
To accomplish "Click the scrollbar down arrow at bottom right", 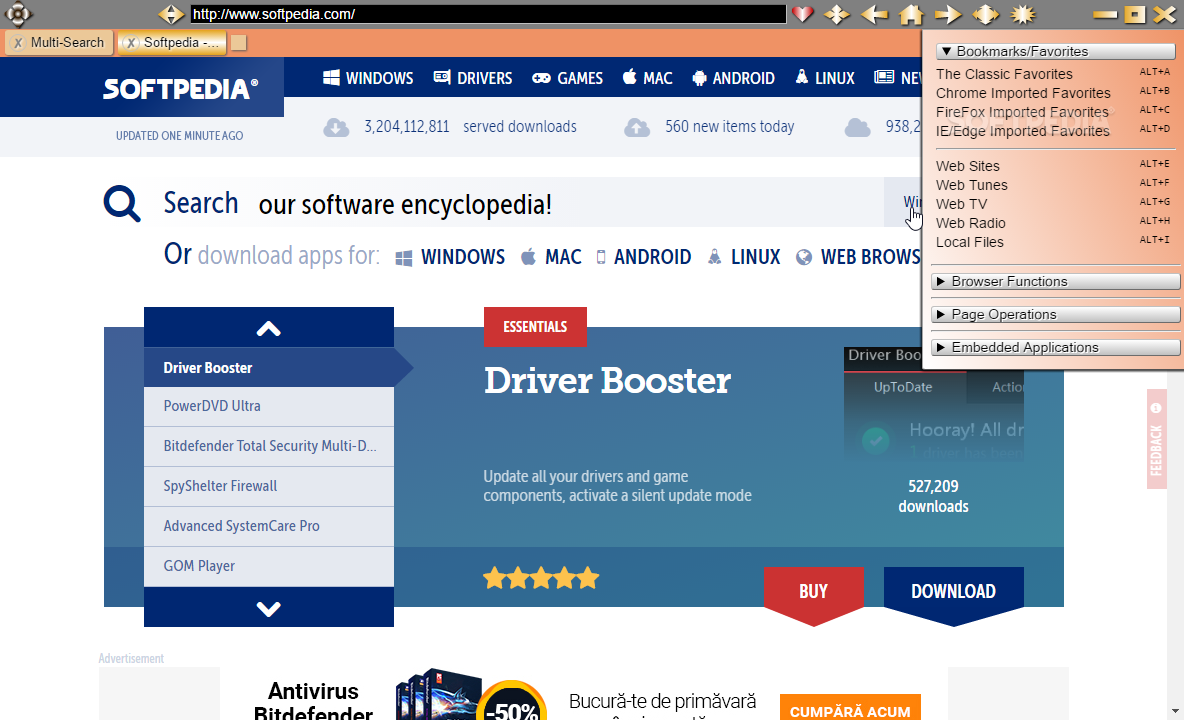I will (x=1175, y=711).
